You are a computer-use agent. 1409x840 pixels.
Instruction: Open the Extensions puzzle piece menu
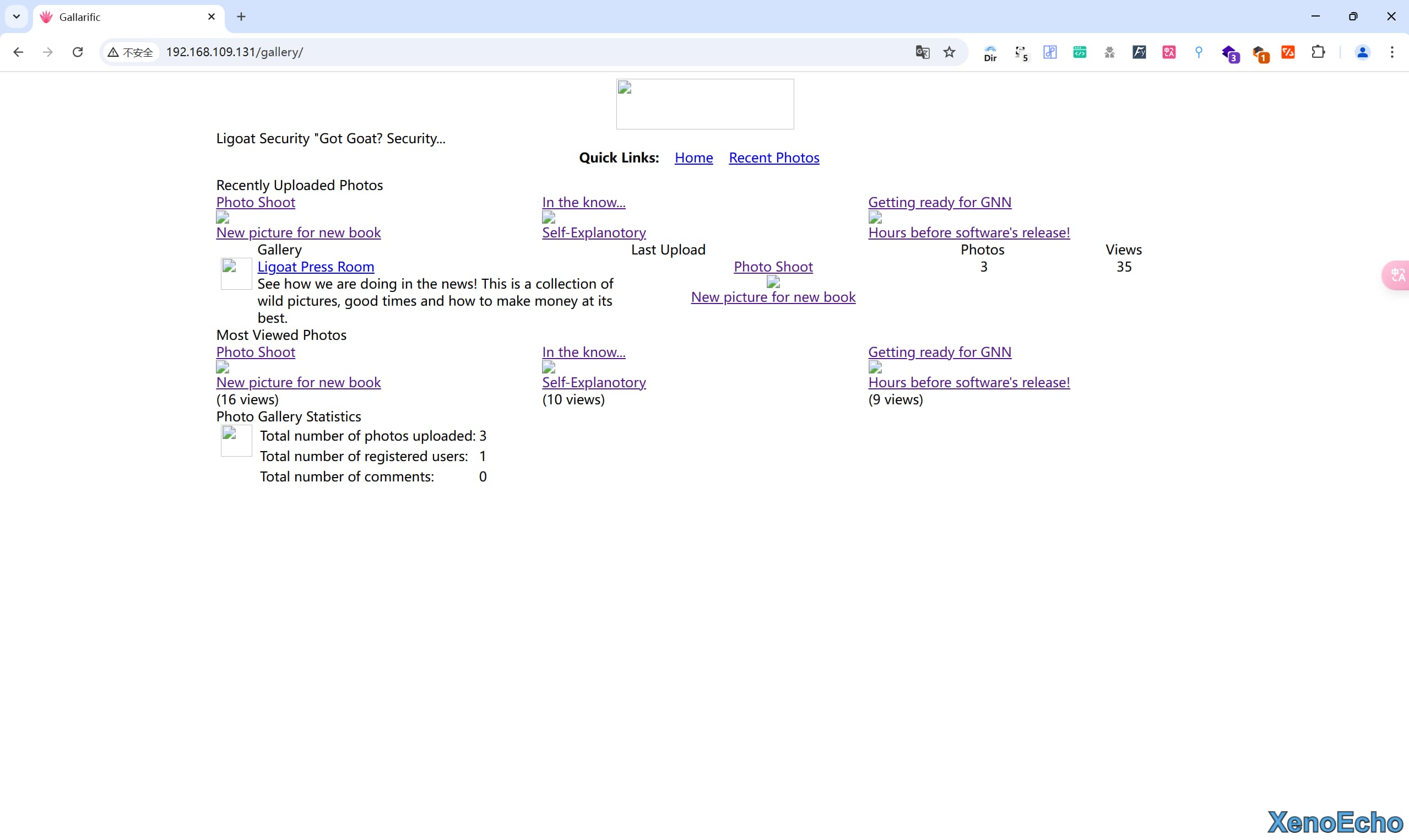pyautogui.click(x=1318, y=52)
